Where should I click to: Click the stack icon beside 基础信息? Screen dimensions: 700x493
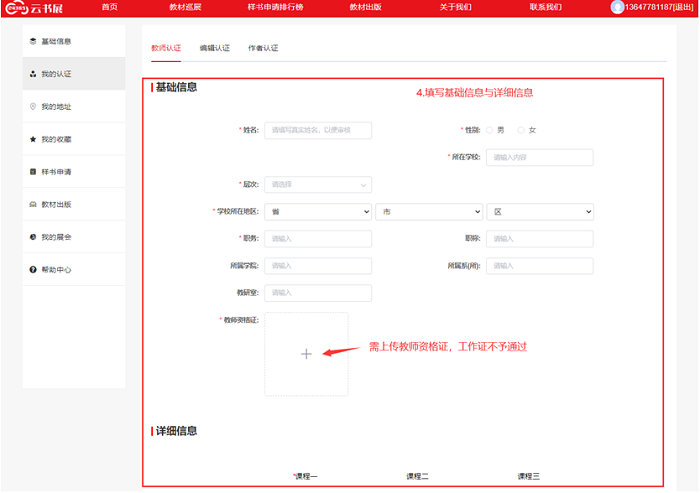[33, 41]
